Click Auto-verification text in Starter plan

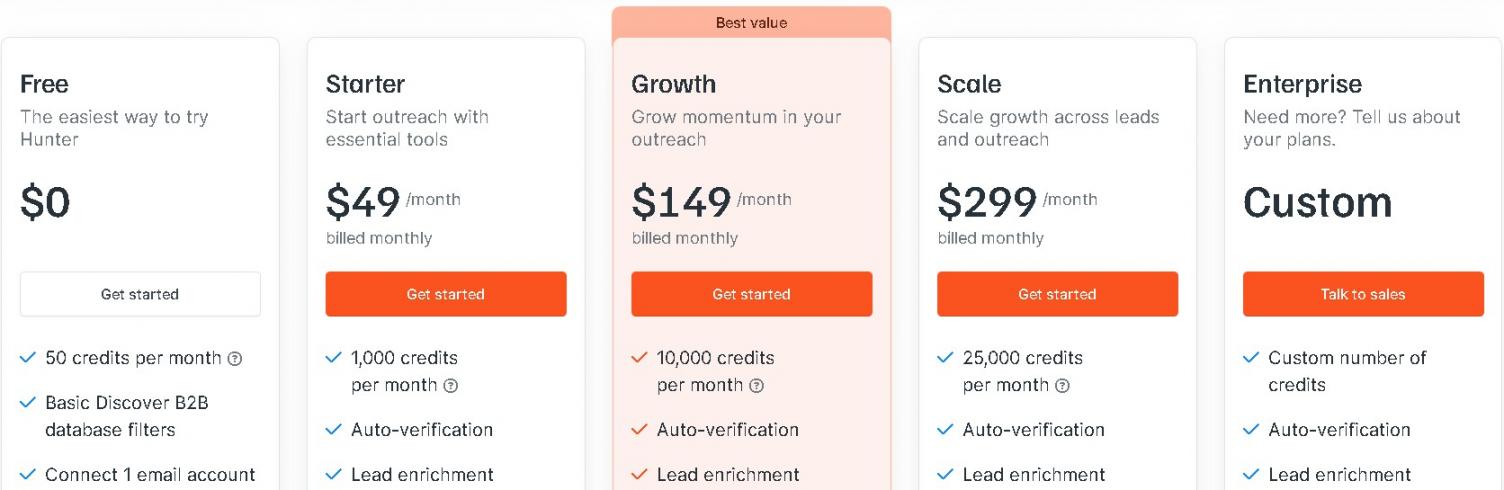coord(421,430)
